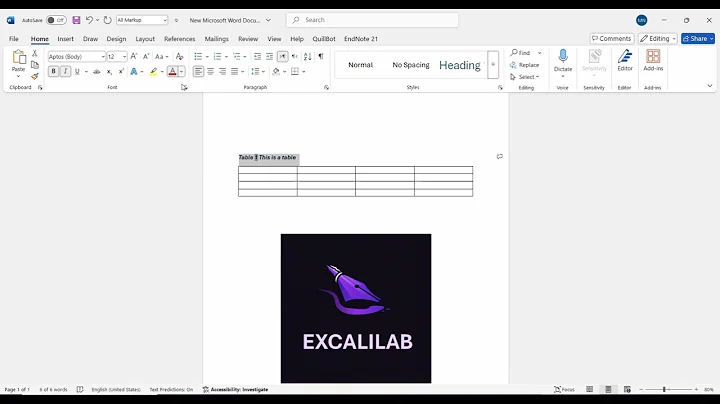Click the Save icon in title bar
This screenshot has width=720, height=404.
tap(76, 20)
